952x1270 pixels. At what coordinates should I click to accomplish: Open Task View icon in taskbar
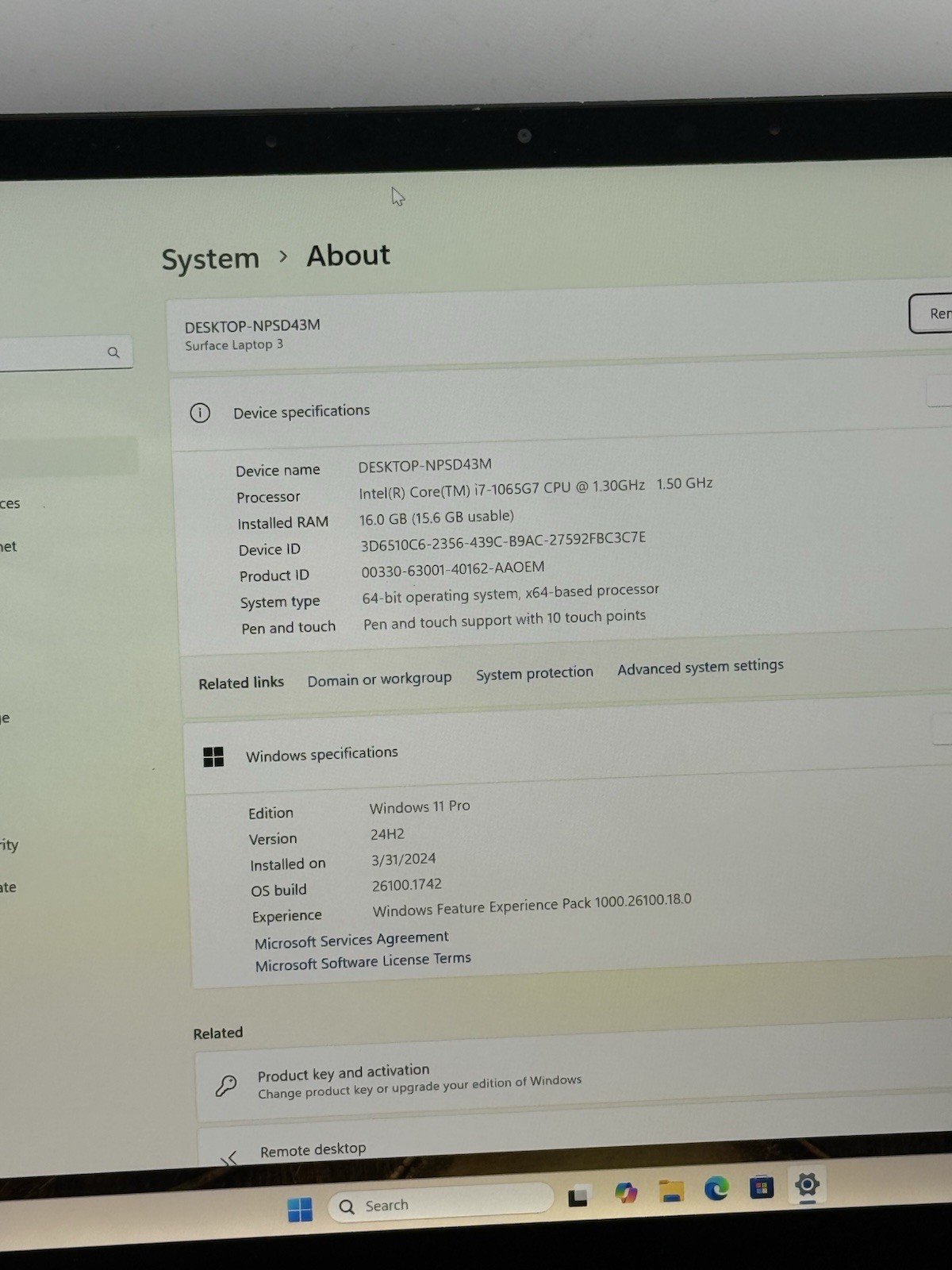coord(578,1196)
